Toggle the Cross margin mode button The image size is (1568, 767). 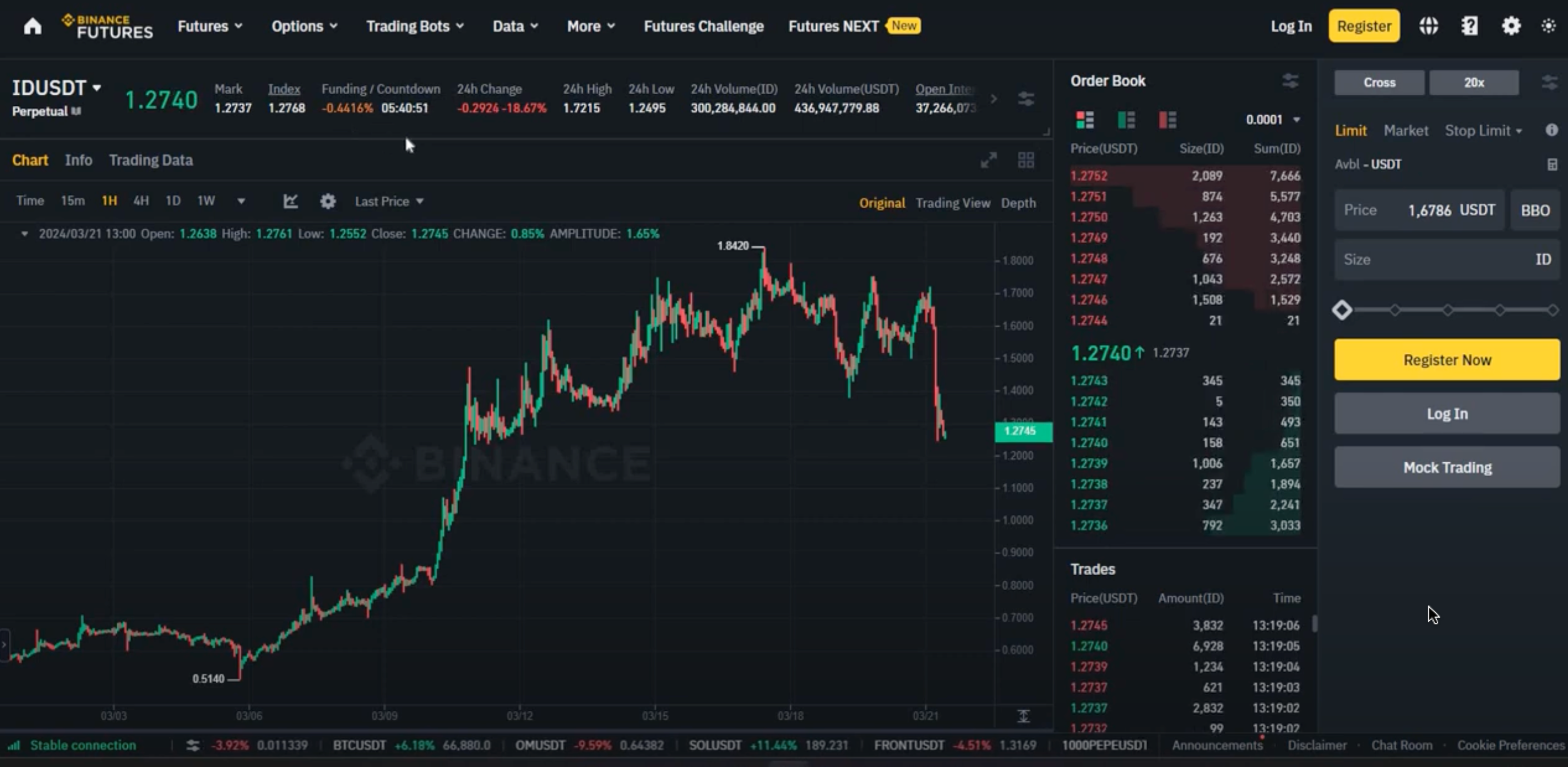(1379, 82)
